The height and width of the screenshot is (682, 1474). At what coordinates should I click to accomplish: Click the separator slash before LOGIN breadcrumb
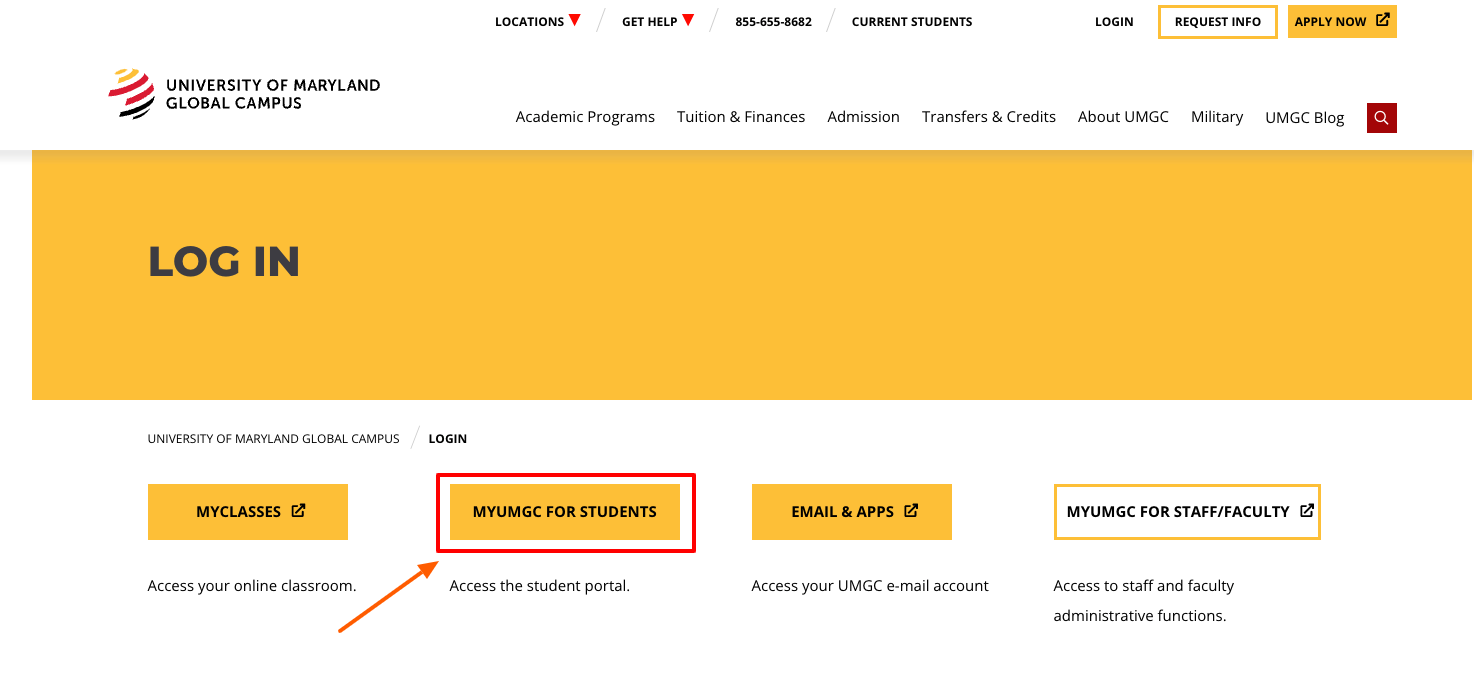(414, 437)
